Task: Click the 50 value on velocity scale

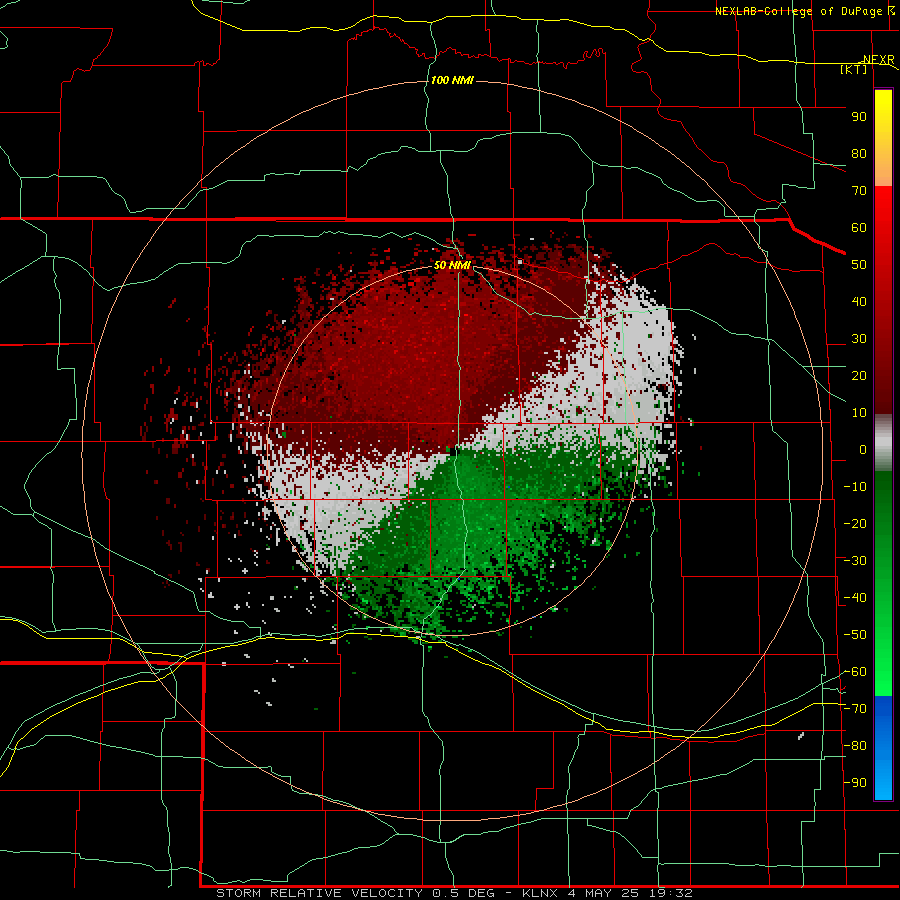Action: pyautogui.click(x=859, y=265)
